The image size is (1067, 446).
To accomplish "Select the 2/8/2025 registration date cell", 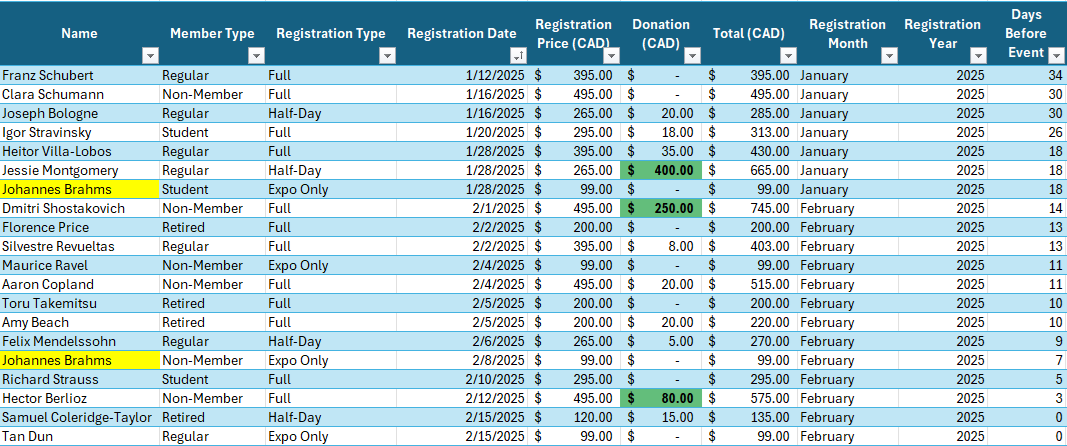I will (x=462, y=360).
